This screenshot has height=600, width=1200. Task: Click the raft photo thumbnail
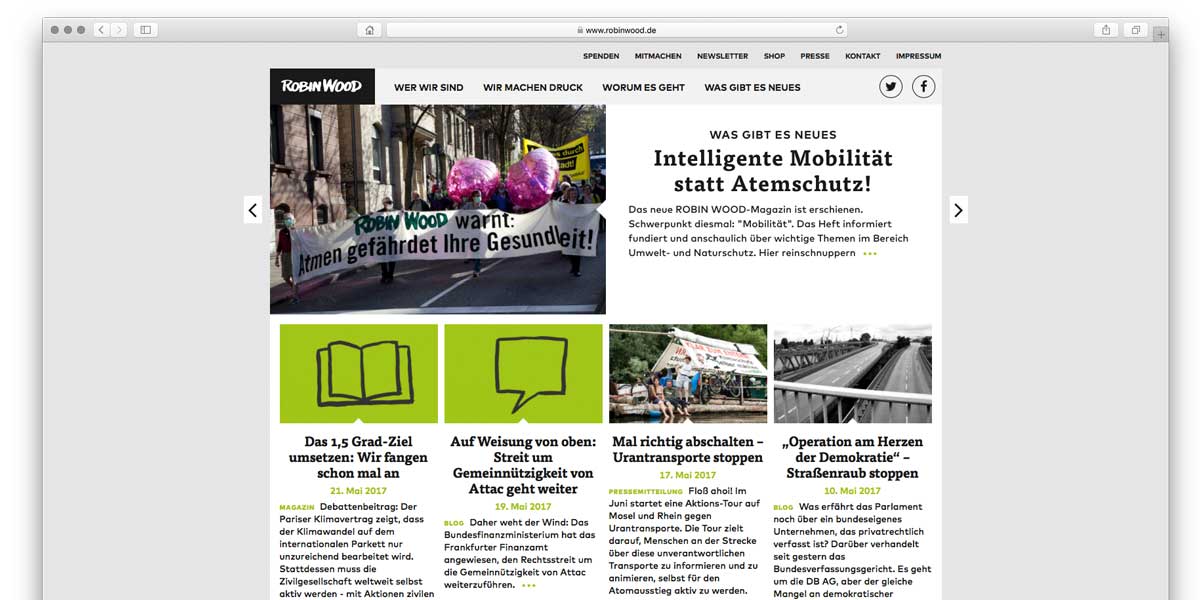coord(688,373)
